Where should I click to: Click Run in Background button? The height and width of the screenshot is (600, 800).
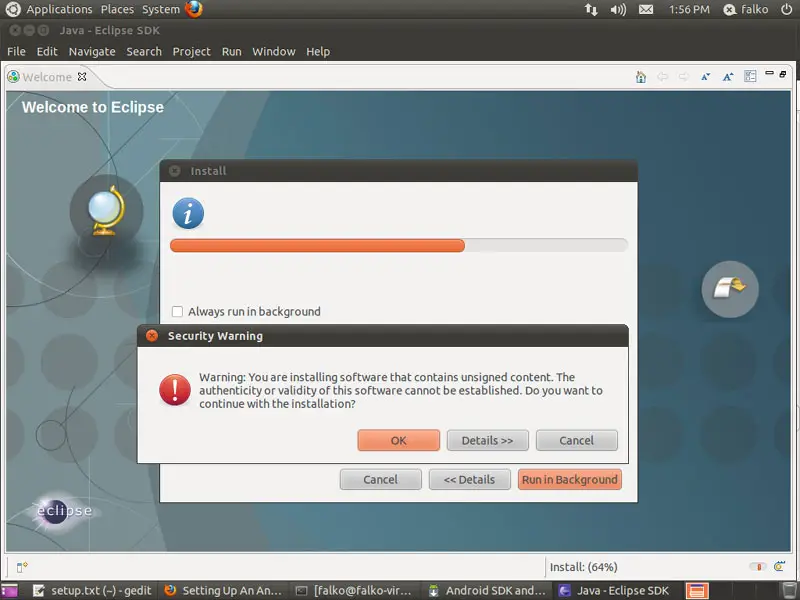point(570,480)
